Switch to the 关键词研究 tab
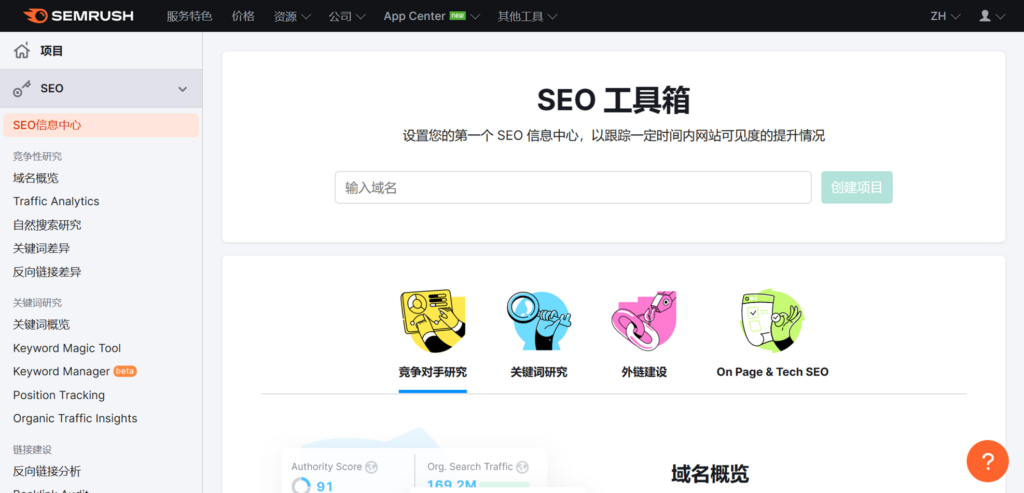Image resolution: width=1024 pixels, height=493 pixels. point(539,372)
